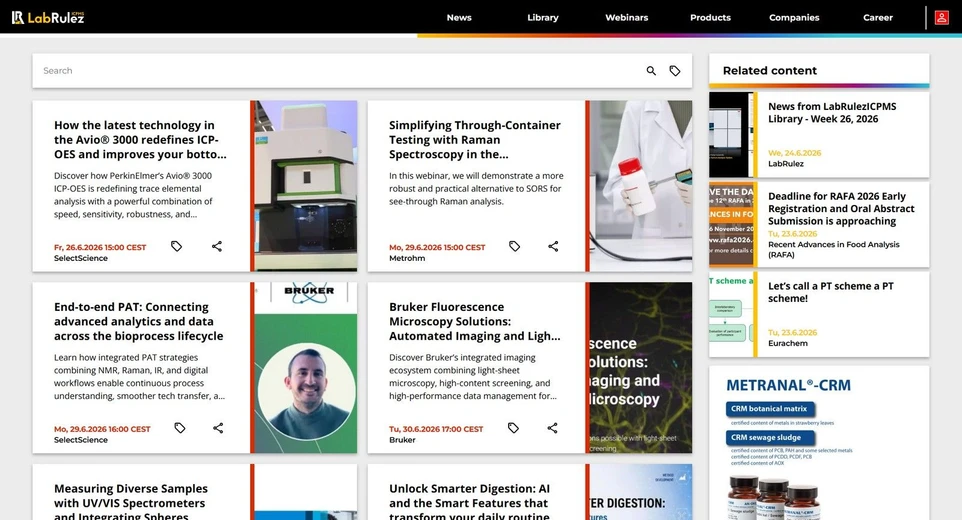Click 'Tu, 30.6.2026 17:00 CEST' date
The image size is (962, 520).
[436, 429]
